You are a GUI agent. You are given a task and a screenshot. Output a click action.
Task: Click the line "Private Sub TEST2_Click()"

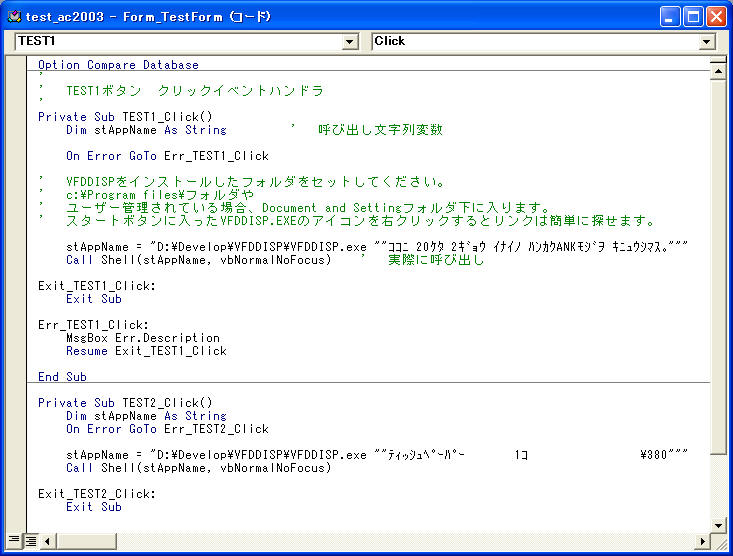[125, 403]
